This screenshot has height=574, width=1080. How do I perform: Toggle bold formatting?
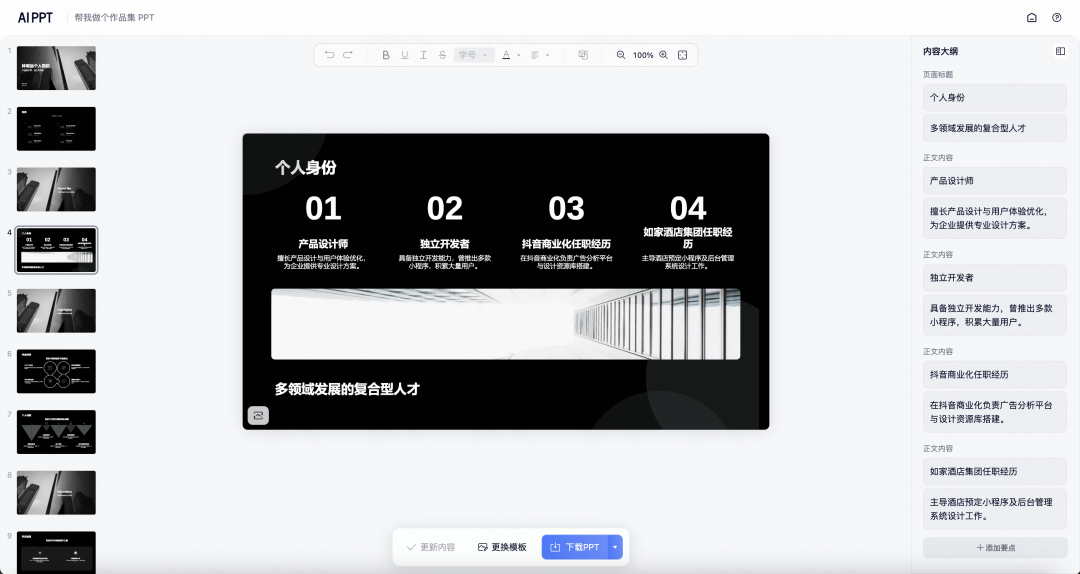386,55
